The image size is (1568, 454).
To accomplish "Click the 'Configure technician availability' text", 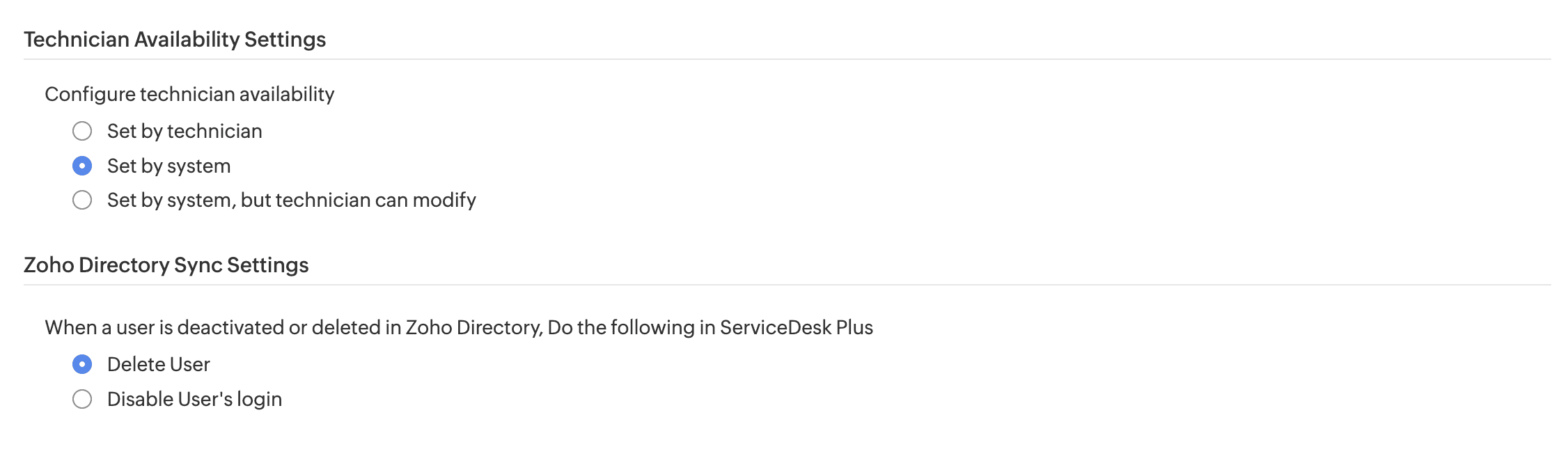I will click(189, 94).
